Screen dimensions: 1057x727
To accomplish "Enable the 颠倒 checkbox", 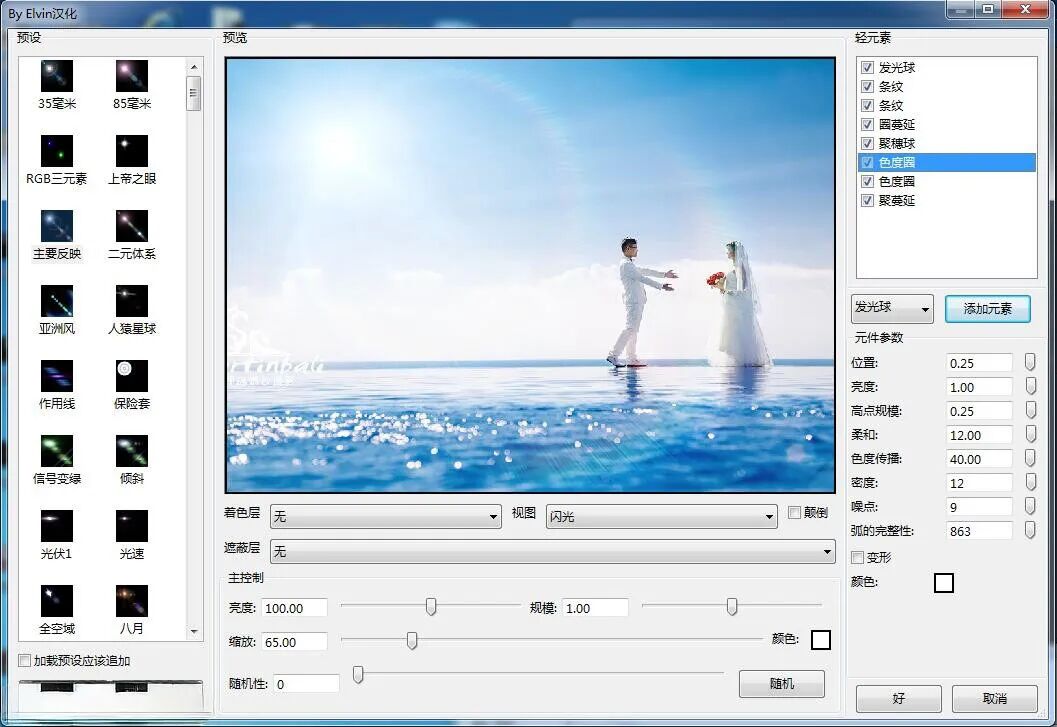I will pyautogui.click(x=795, y=513).
